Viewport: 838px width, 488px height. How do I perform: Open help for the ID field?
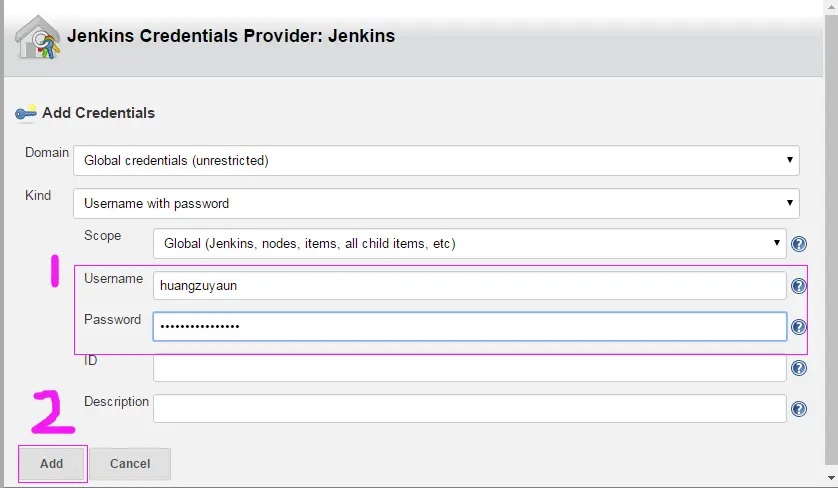[x=798, y=368]
